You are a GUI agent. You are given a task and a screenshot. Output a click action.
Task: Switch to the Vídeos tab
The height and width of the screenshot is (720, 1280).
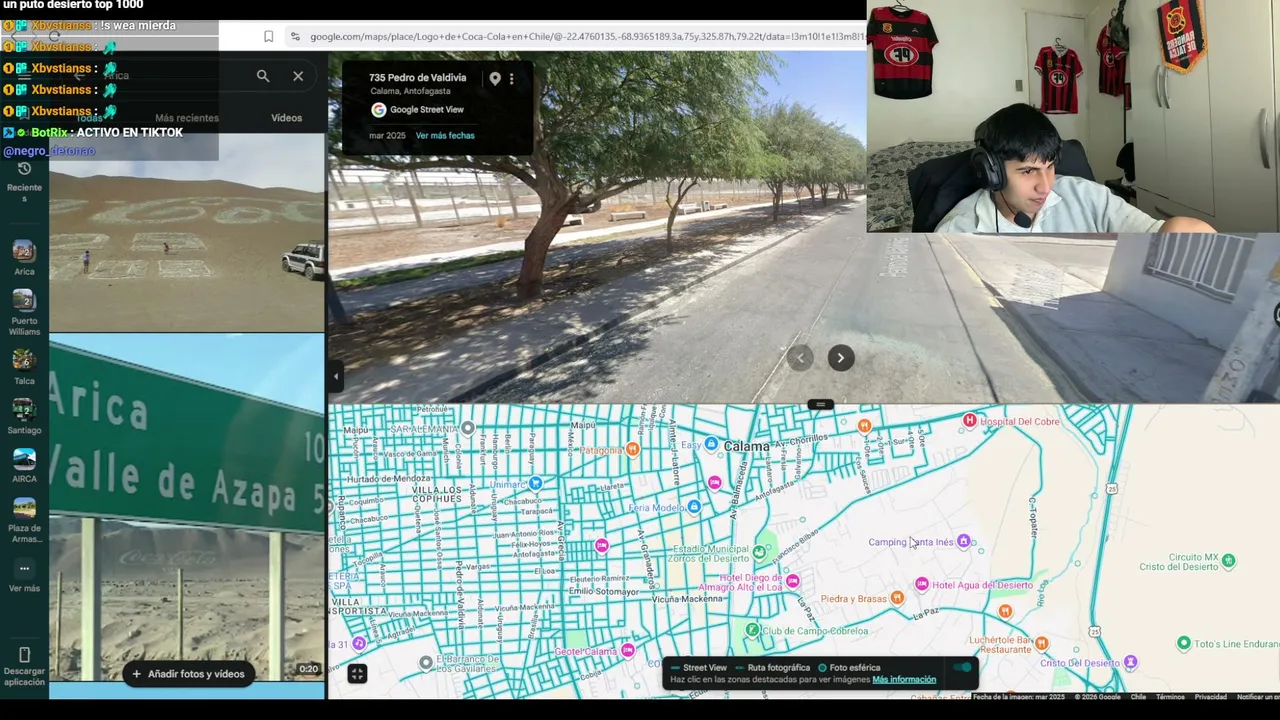286,118
